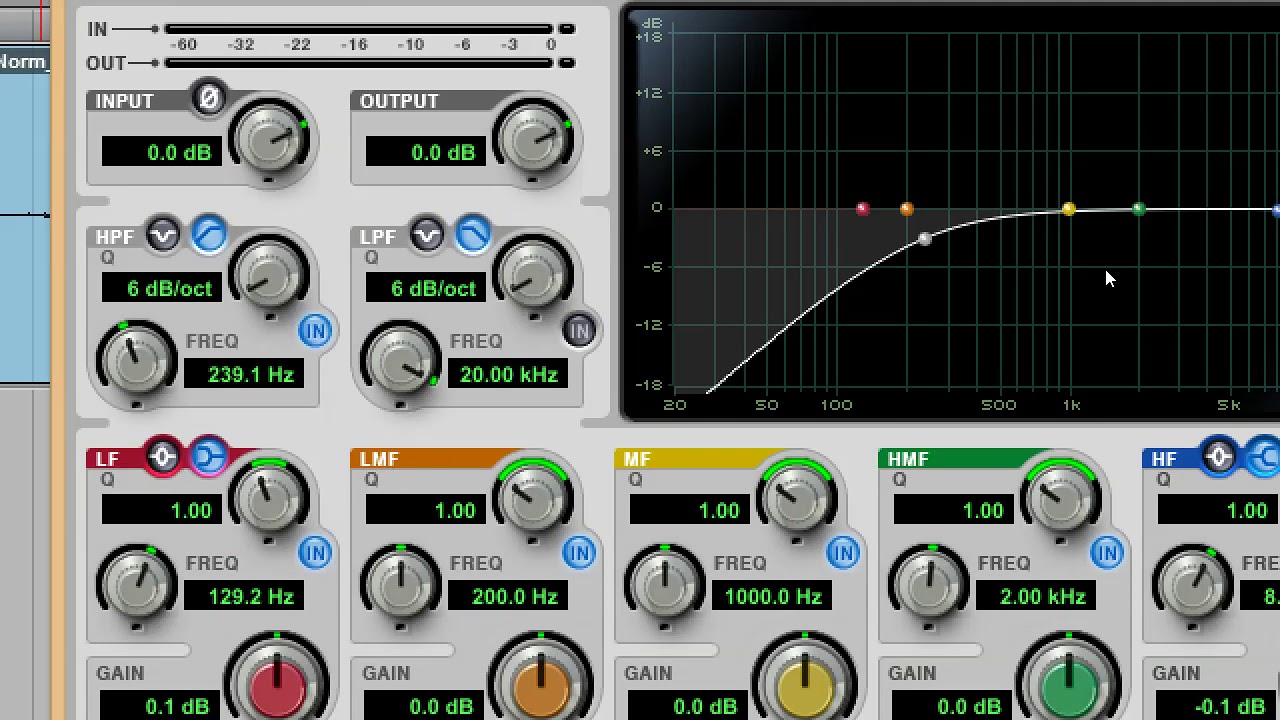
Task: Toggle the input phase invert button
Action: pos(209,98)
